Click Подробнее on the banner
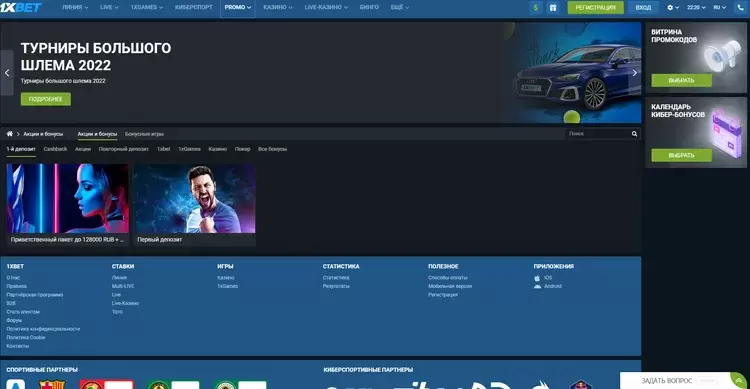The height and width of the screenshot is (389, 750). click(x=46, y=99)
